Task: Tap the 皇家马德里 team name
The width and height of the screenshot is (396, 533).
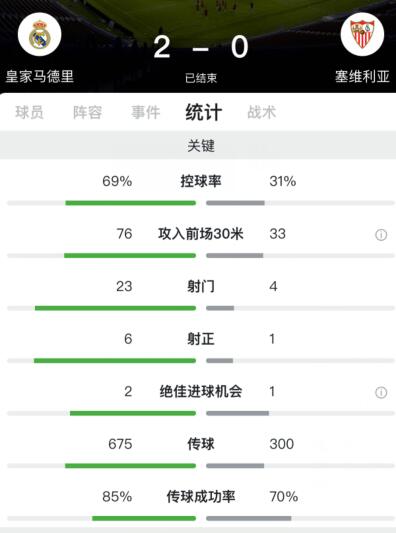Action: (40, 76)
